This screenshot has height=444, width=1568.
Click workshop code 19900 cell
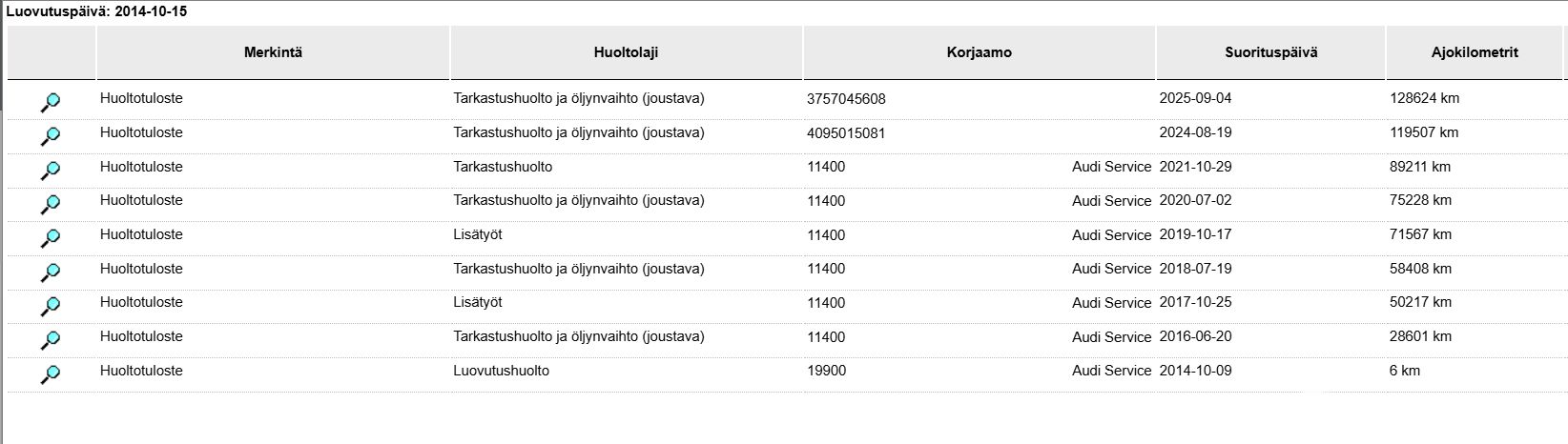pyautogui.click(x=826, y=371)
